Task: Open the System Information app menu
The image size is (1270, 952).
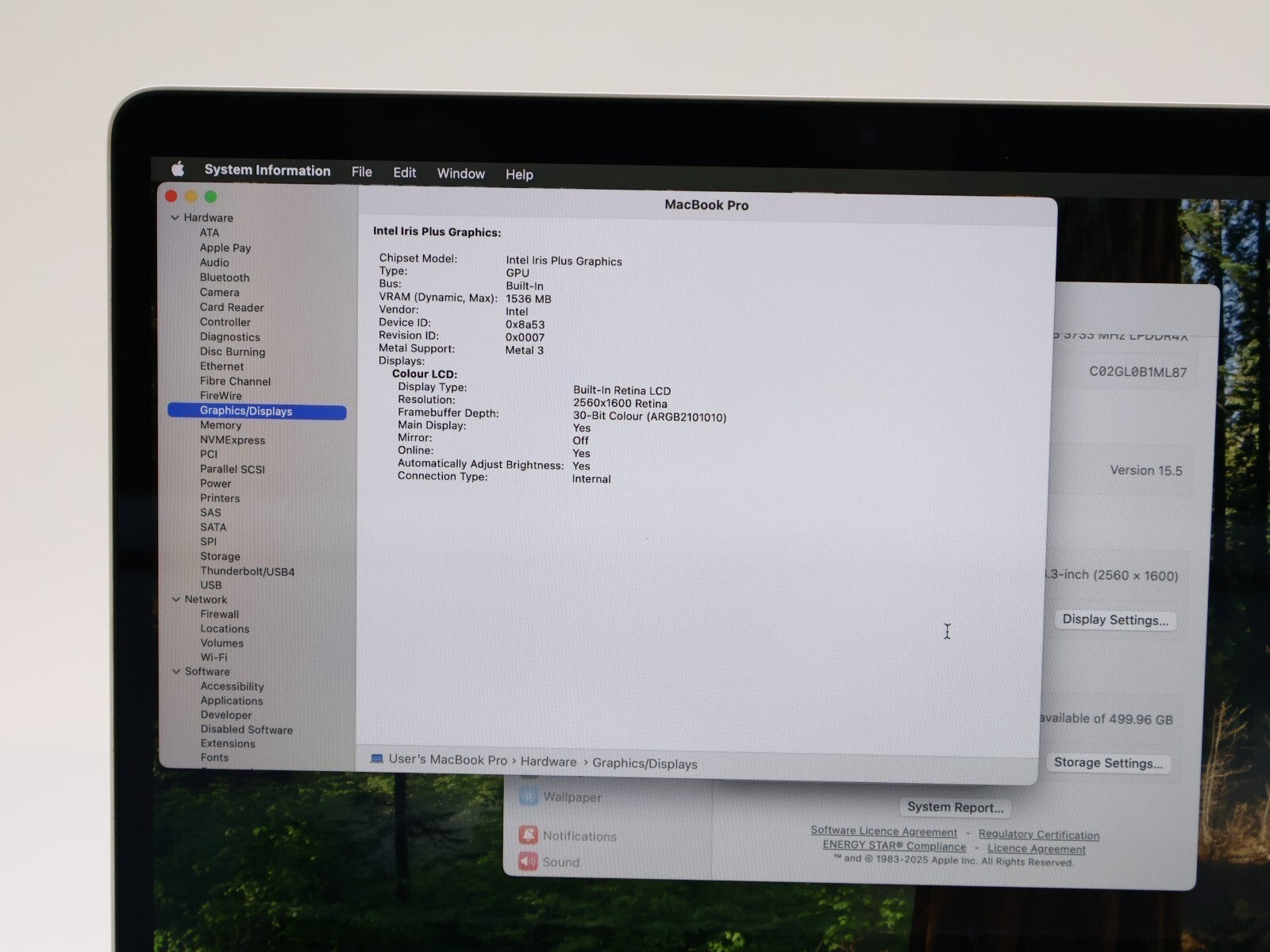Action: click(267, 170)
